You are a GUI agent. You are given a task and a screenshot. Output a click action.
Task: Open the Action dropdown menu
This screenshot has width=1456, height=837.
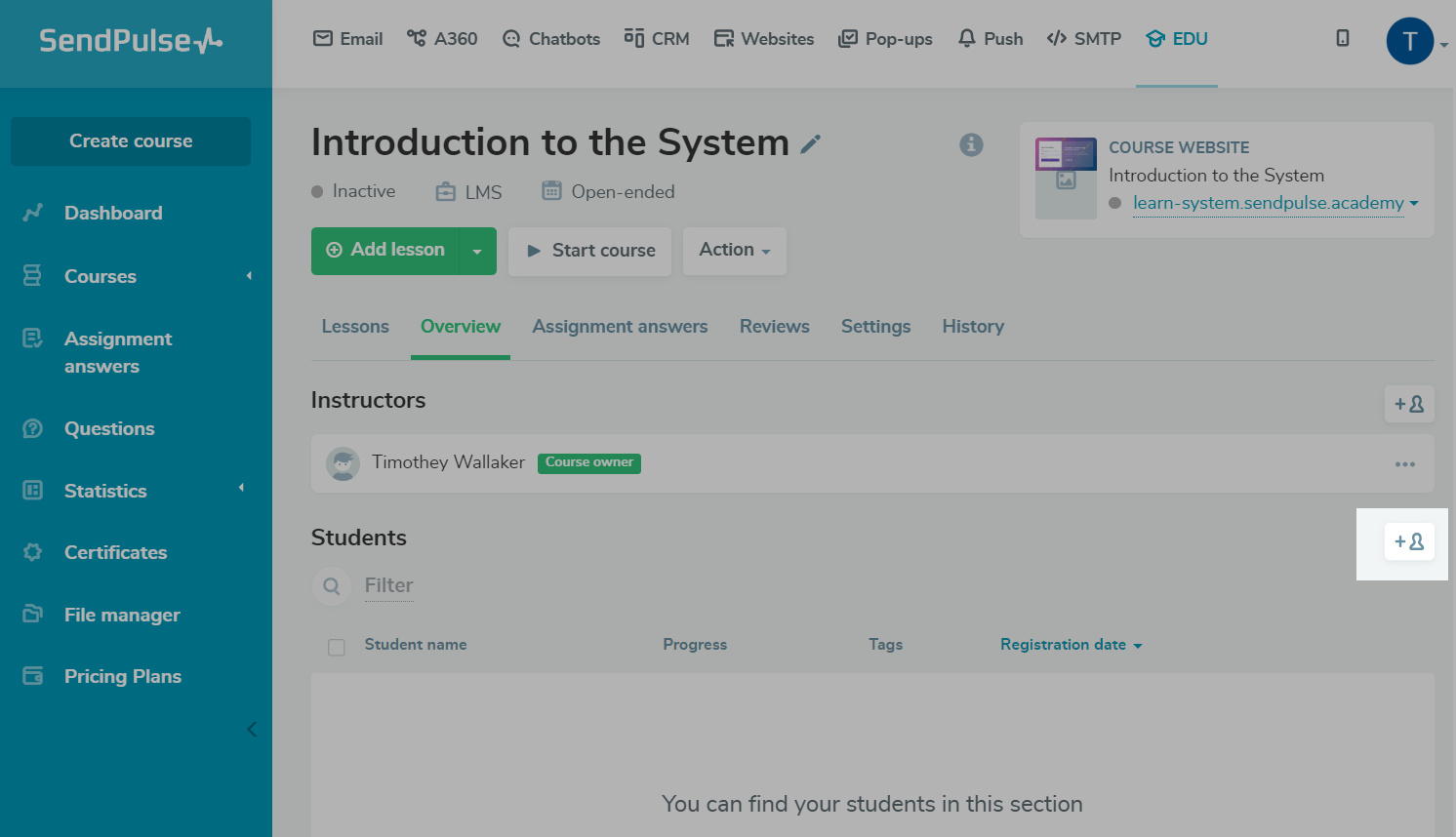pyautogui.click(x=734, y=251)
